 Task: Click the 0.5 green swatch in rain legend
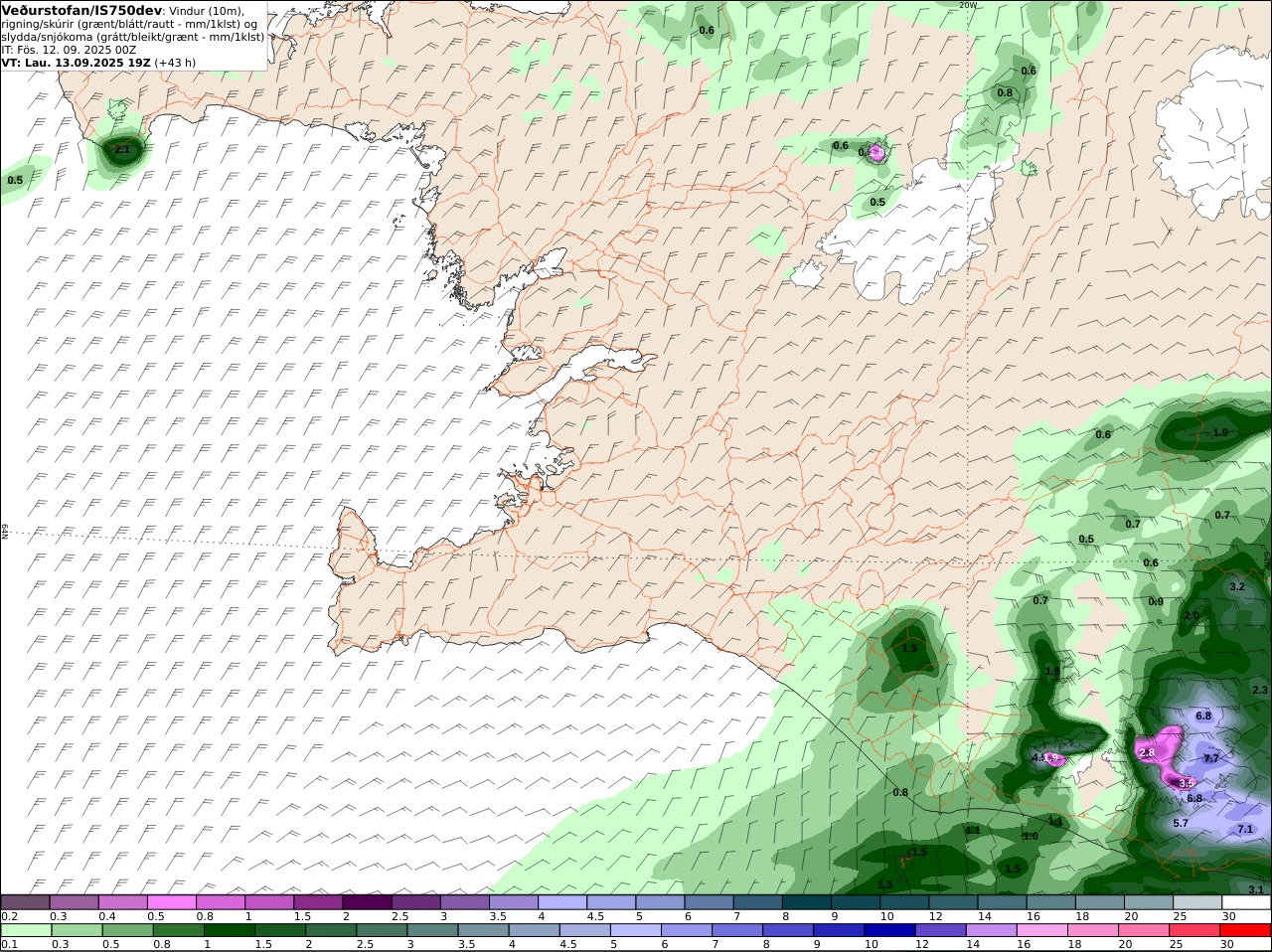click(x=127, y=930)
